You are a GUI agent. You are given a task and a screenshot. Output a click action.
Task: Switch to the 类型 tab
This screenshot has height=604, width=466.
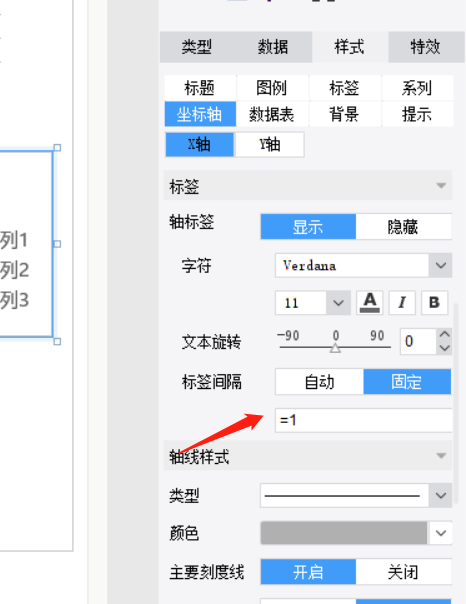(x=197, y=47)
